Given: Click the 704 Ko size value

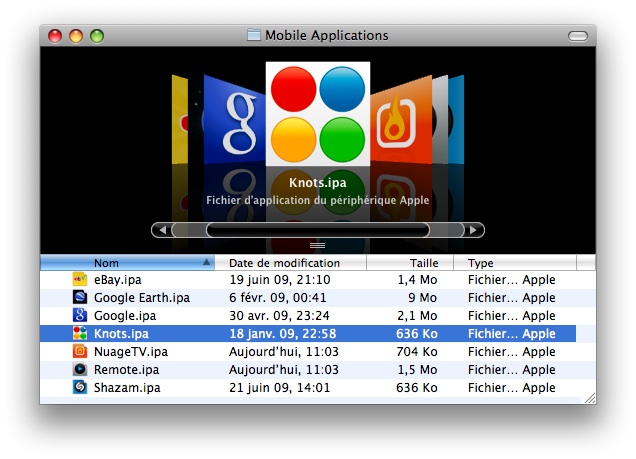Looking at the screenshot, I should (x=417, y=352).
